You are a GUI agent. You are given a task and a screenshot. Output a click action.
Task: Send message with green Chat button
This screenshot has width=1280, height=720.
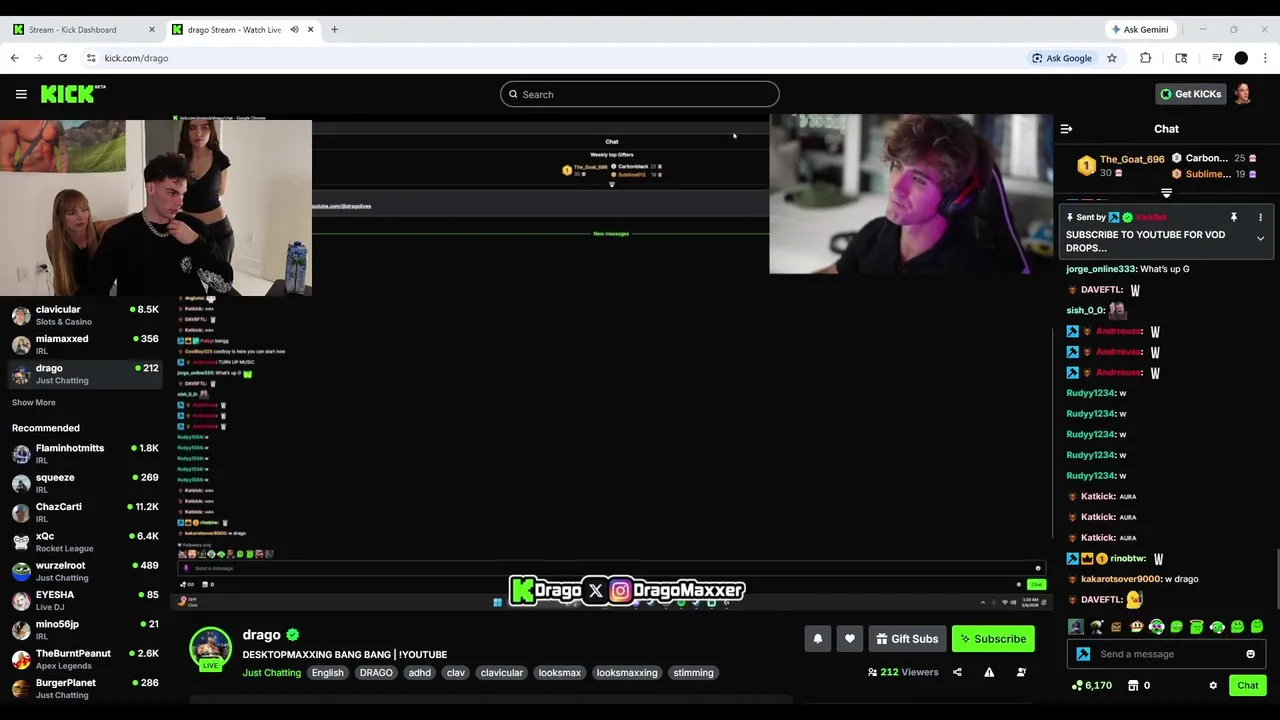1247,685
